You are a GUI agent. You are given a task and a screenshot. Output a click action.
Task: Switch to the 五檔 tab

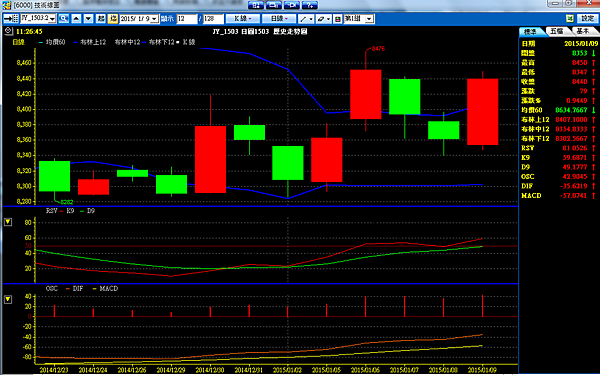557,31
